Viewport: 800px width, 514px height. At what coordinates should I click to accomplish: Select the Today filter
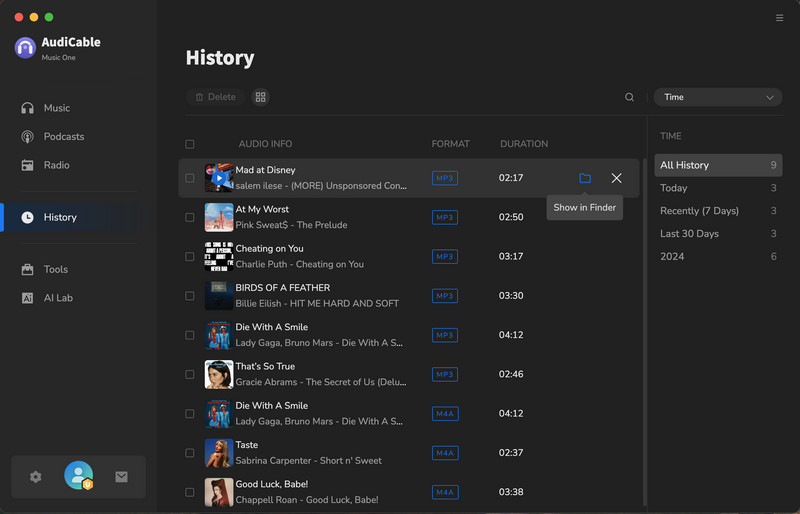pyautogui.click(x=718, y=188)
